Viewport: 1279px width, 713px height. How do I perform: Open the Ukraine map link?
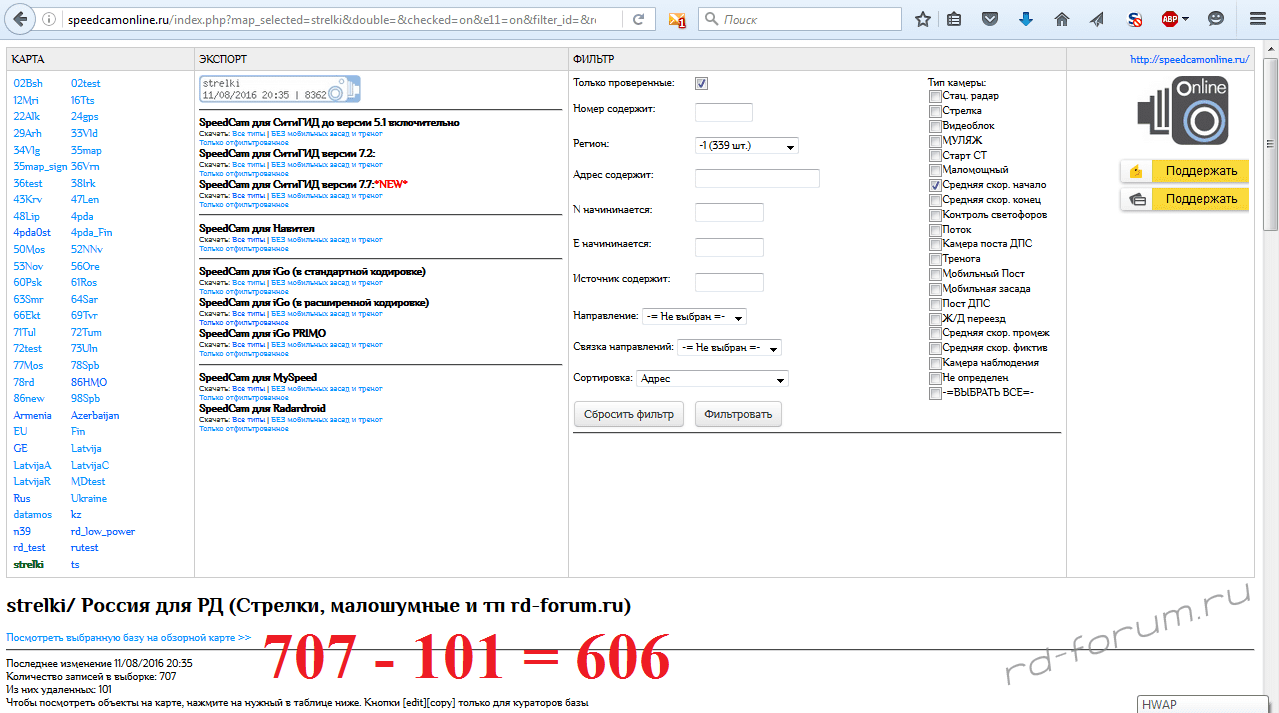(x=89, y=498)
